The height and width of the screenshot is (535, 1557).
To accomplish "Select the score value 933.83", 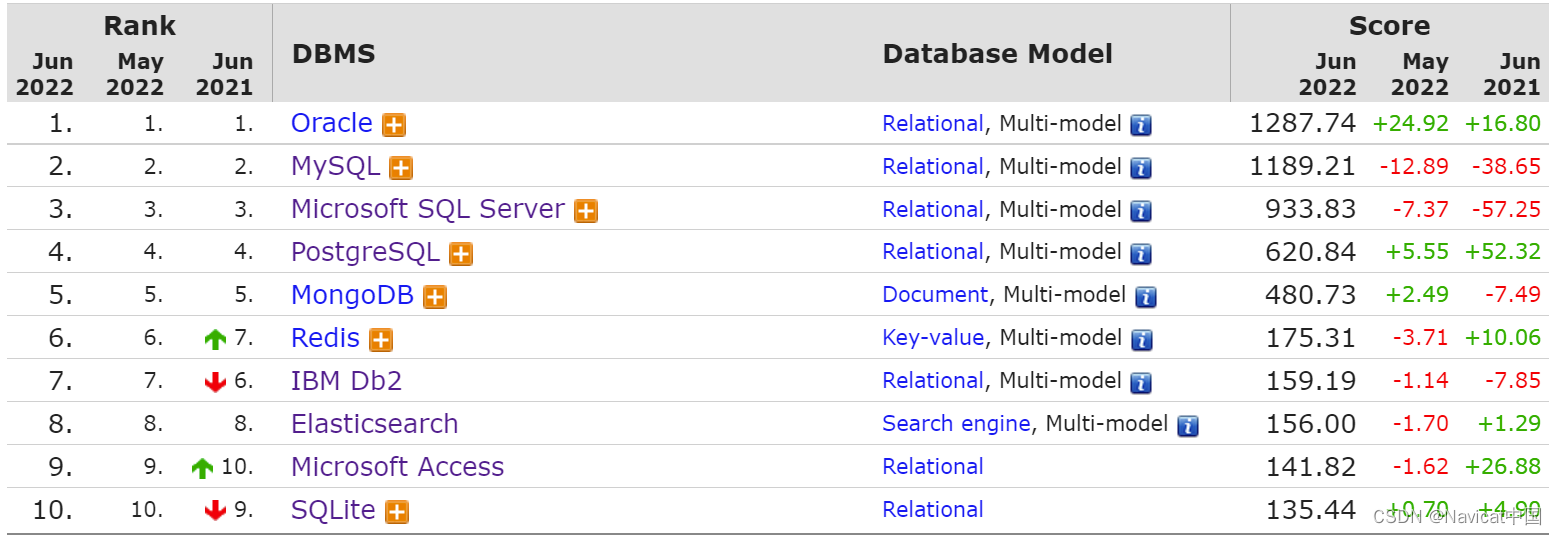I will (1311, 210).
